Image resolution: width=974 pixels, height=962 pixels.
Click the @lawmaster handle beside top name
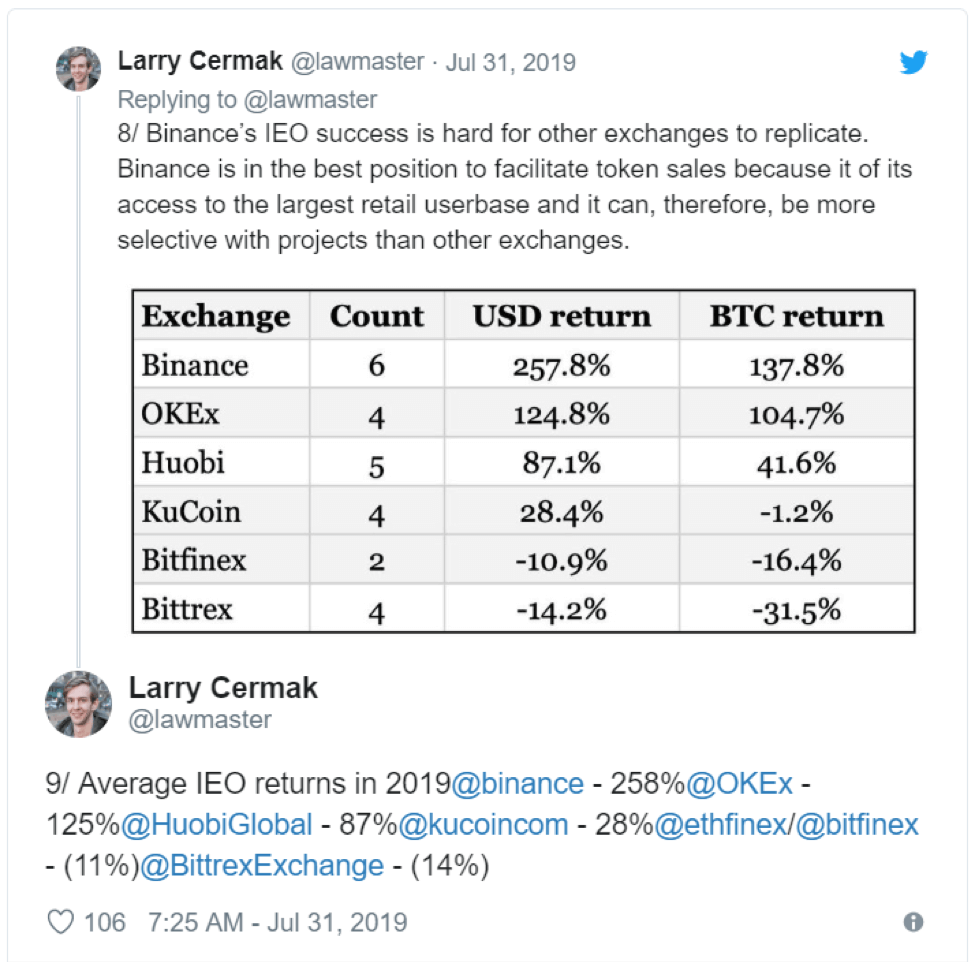point(358,61)
